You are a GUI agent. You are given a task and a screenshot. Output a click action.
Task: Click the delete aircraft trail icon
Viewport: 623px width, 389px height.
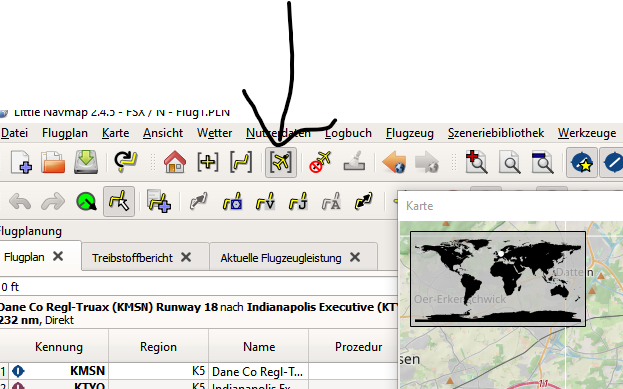click(320, 162)
